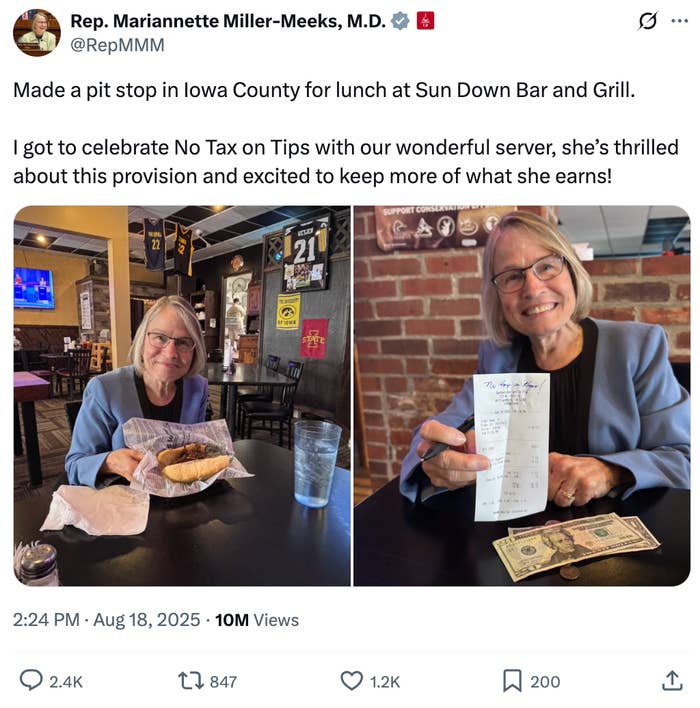The height and width of the screenshot is (708, 700).
Task: Open the left photo of the sandwich
Action: click(182, 395)
